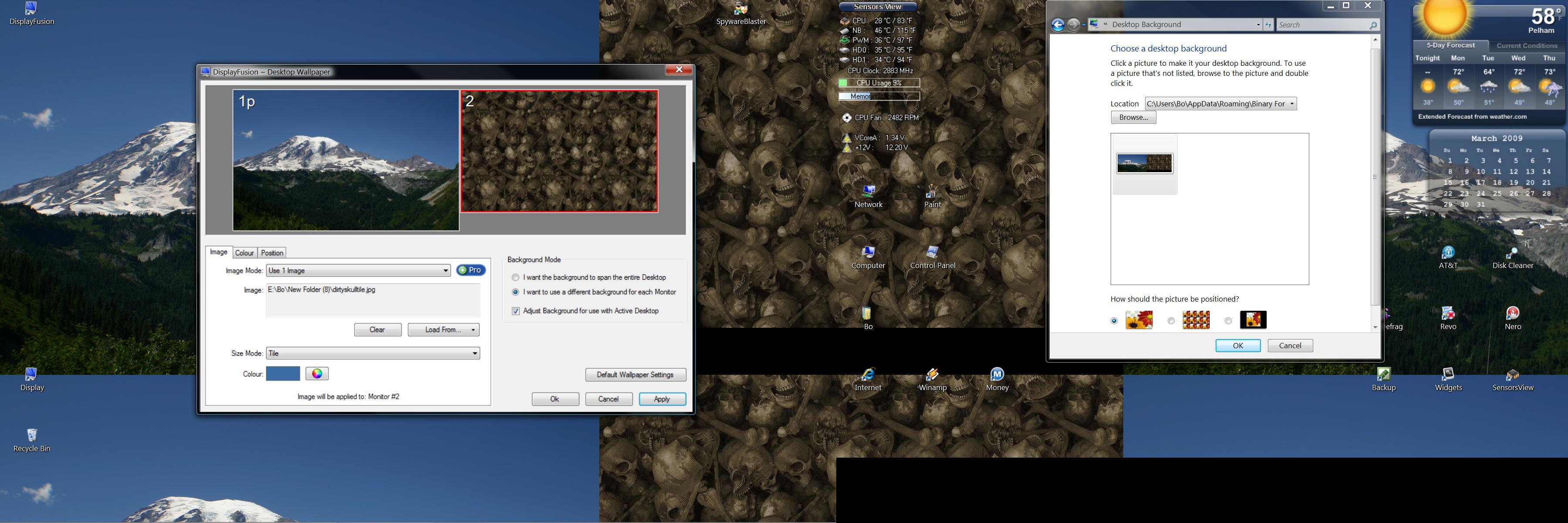
Task: Open the Winamp desktop shortcut
Action: tap(932, 374)
